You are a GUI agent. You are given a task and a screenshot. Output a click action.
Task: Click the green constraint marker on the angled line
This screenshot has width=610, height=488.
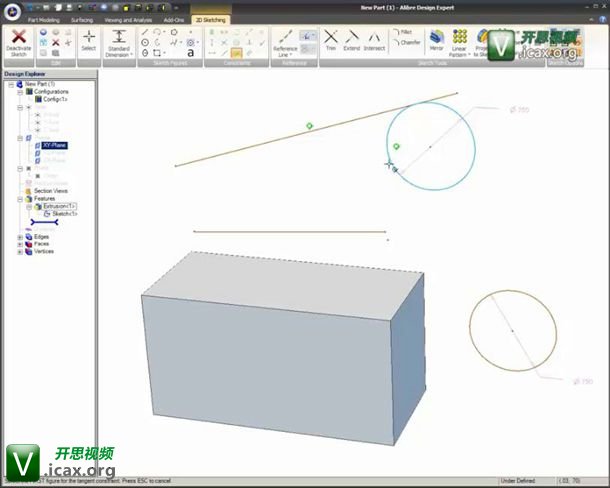tap(309, 126)
